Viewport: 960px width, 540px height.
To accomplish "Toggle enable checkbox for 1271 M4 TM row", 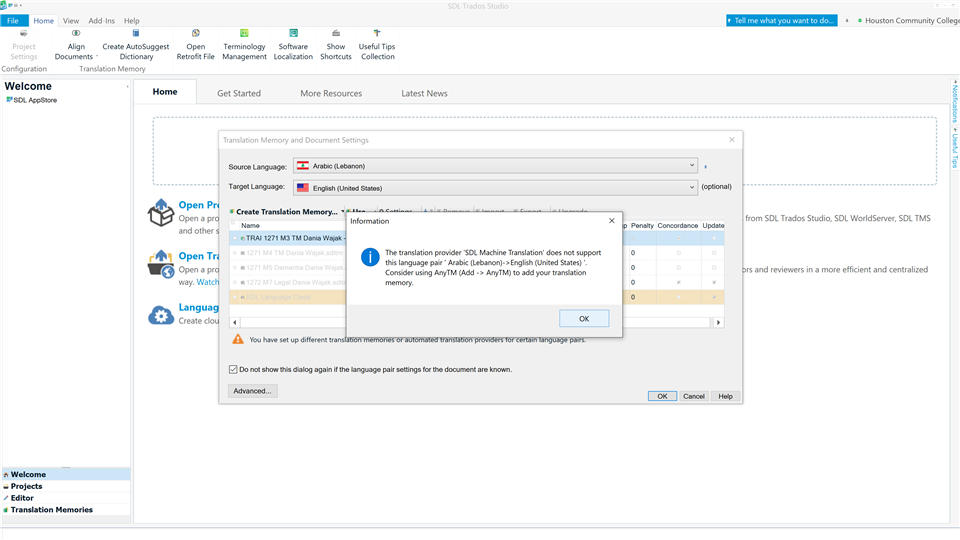I will coord(235,253).
